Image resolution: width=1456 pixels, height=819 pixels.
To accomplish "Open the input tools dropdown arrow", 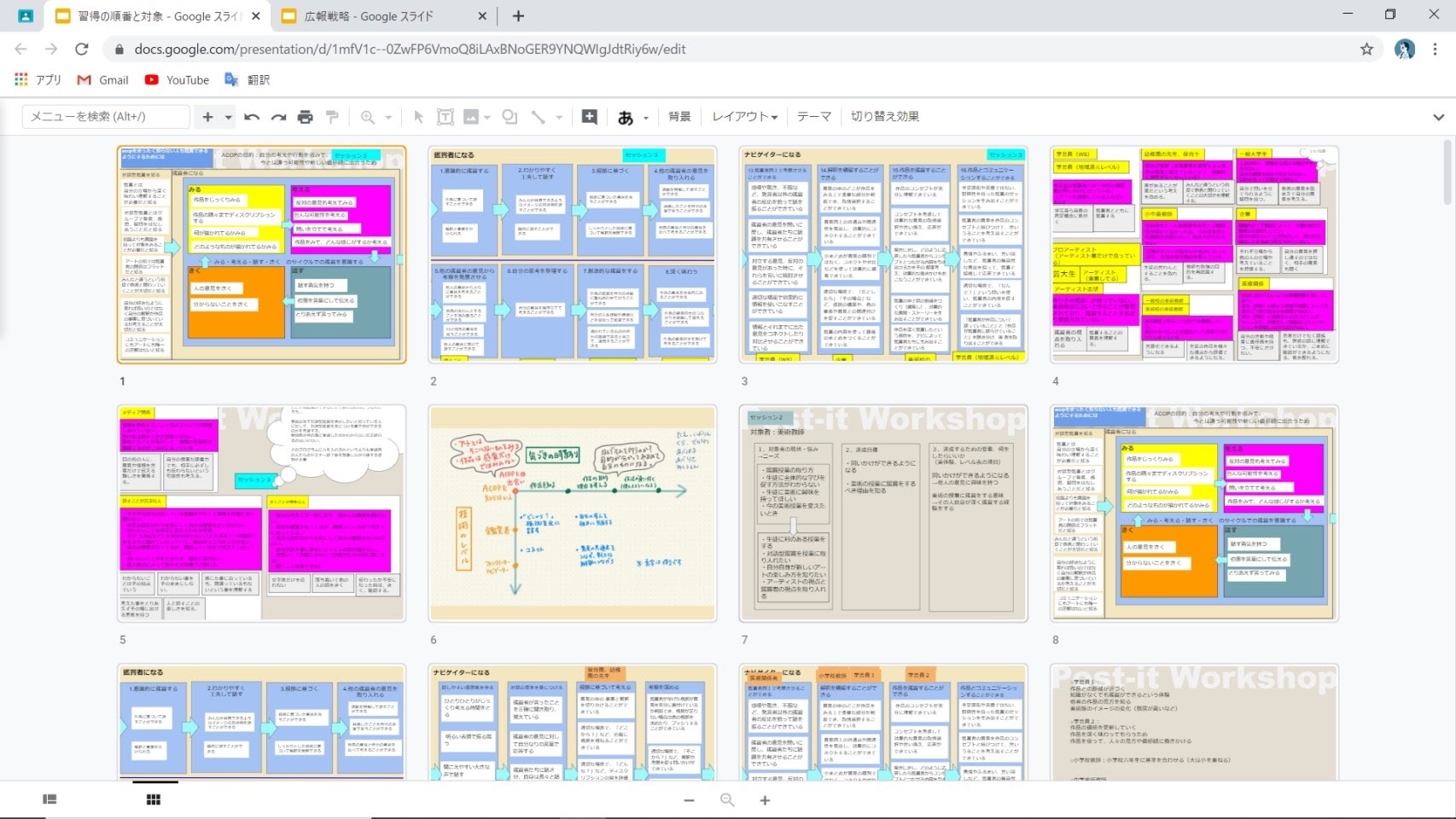I will [646, 117].
